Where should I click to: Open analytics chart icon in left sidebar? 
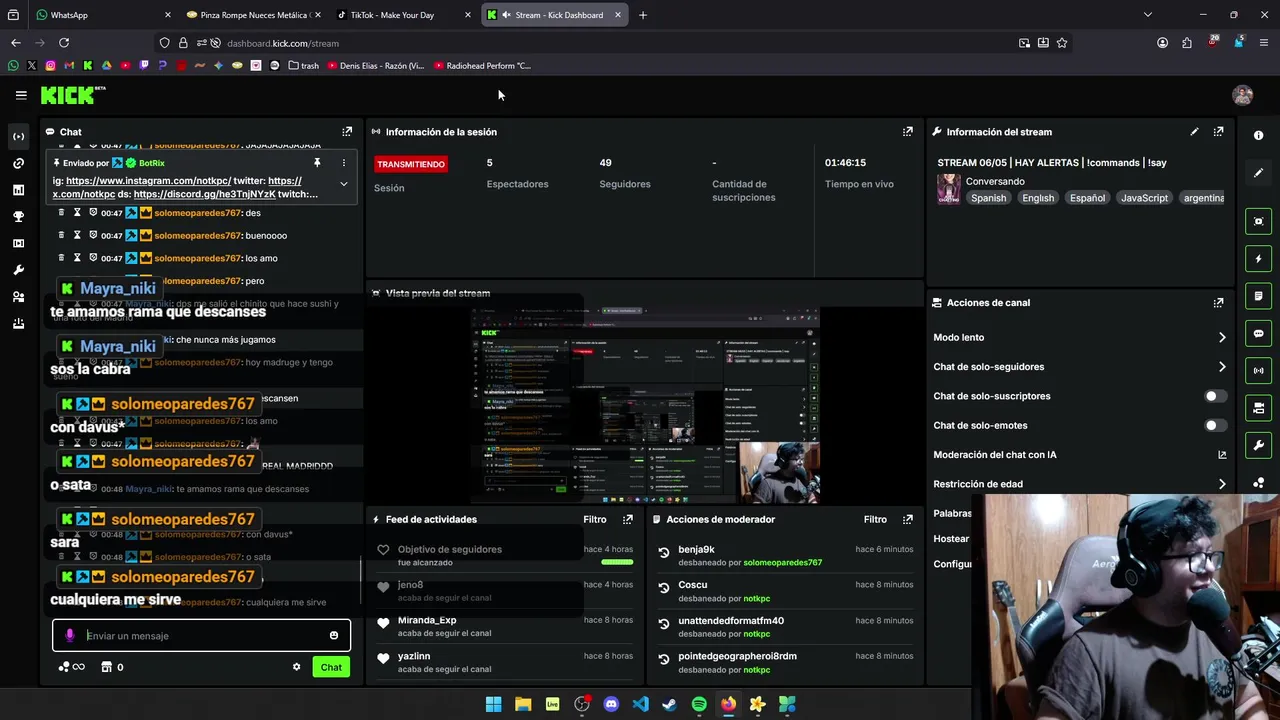click(18, 190)
